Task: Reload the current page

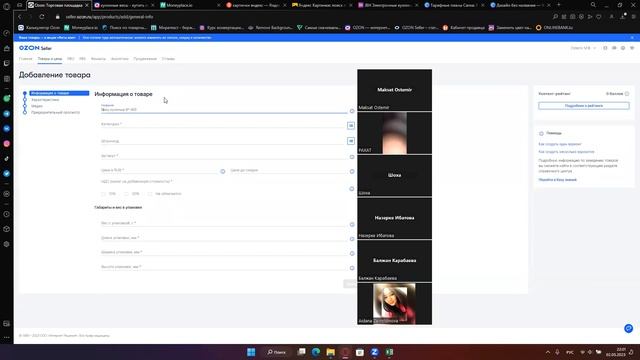Action: coord(42,17)
